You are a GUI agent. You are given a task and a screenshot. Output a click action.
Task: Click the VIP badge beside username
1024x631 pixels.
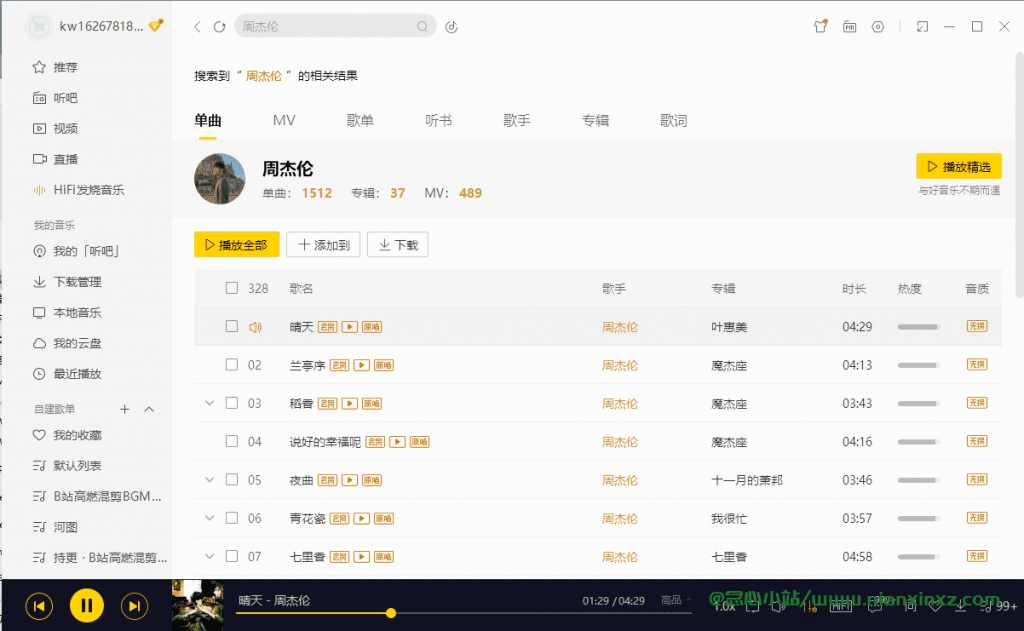(155, 26)
